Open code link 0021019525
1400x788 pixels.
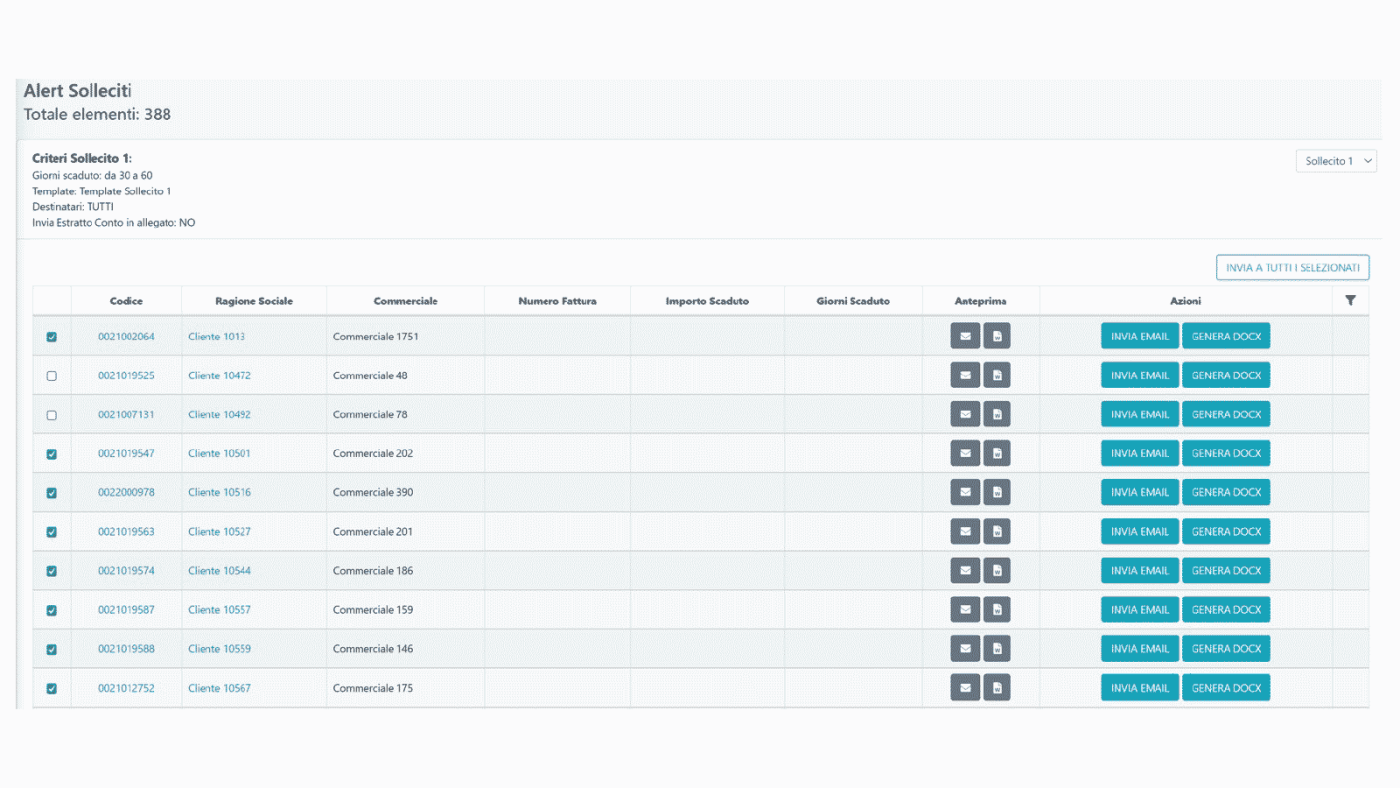pos(126,375)
